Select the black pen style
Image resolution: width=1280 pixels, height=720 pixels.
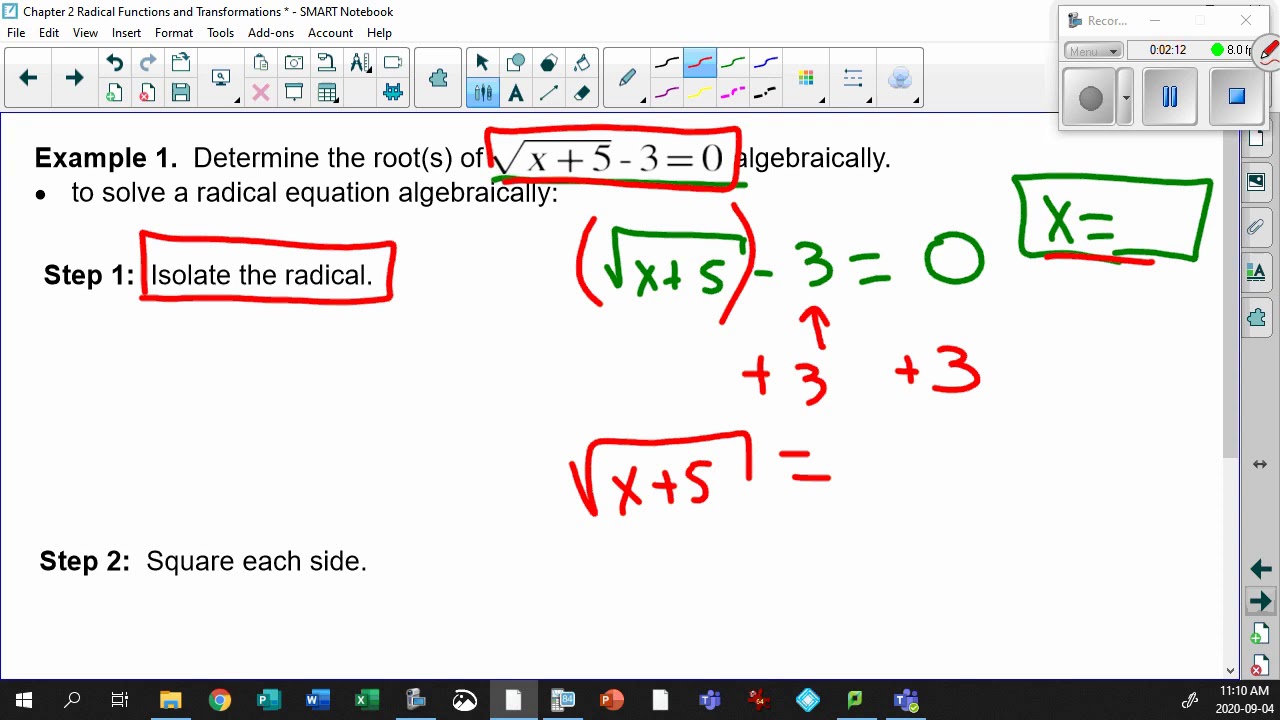click(666, 63)
